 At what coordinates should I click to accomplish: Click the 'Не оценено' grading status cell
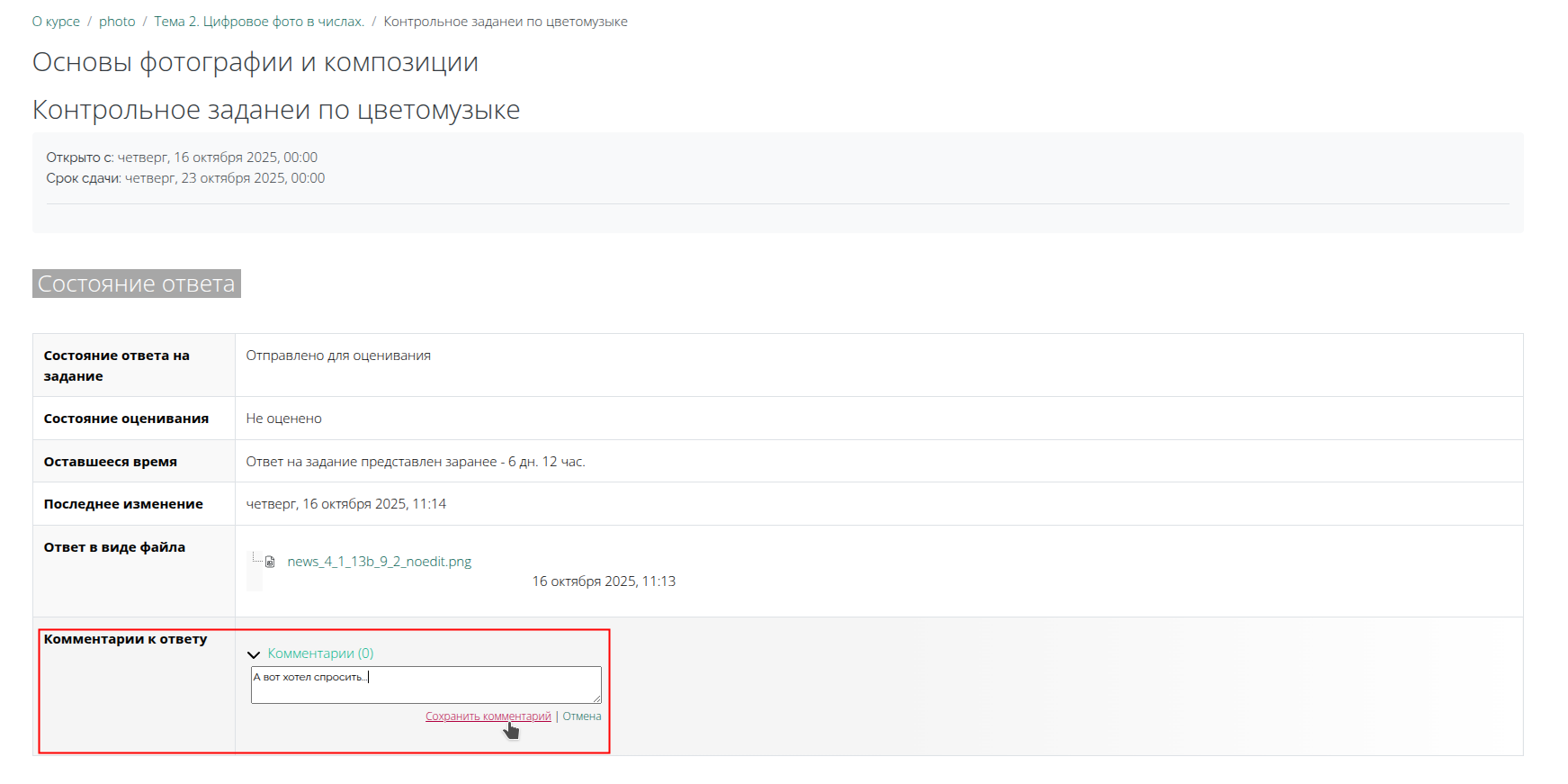click(x=283, y=419)
